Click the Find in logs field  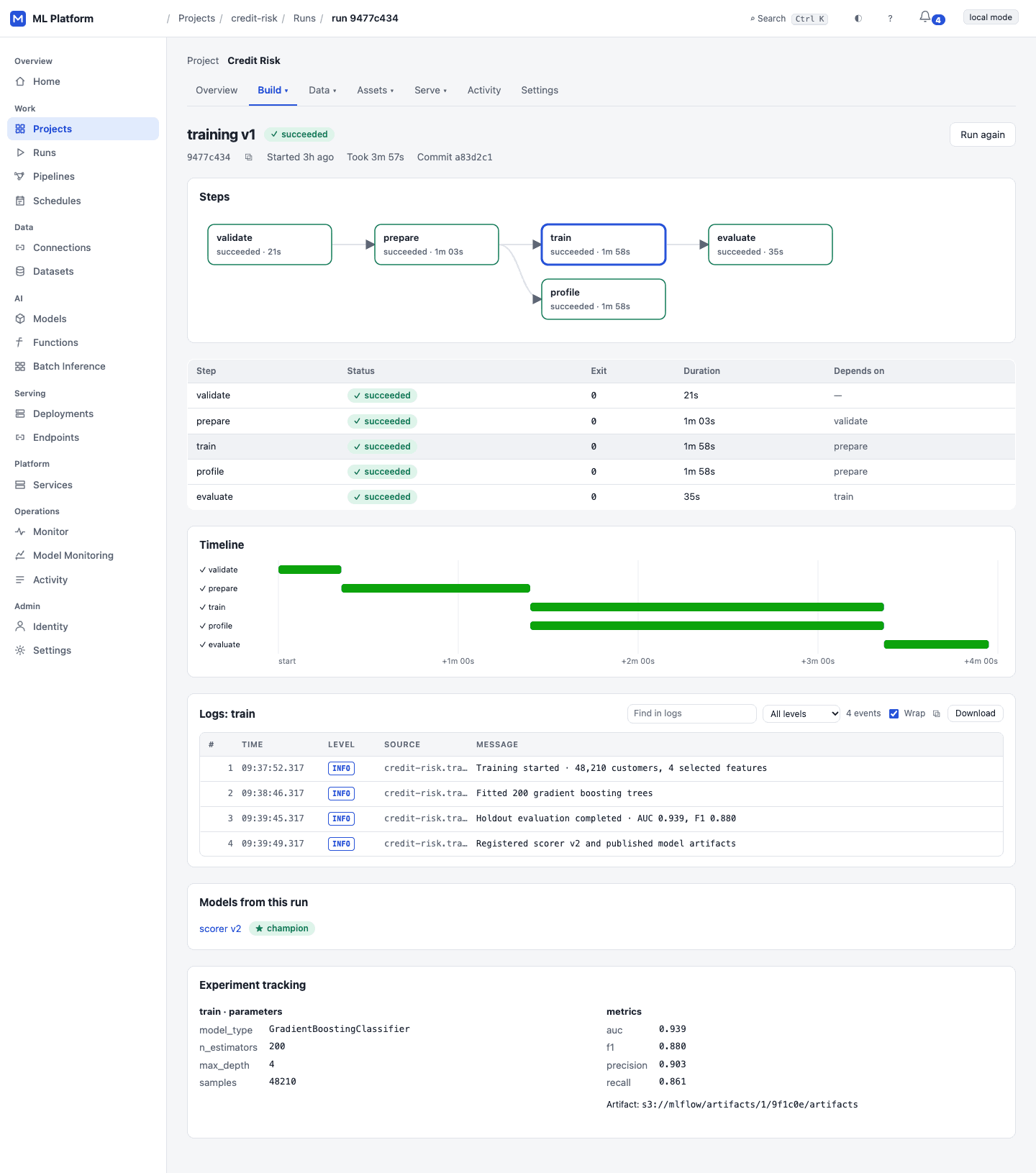691,713
